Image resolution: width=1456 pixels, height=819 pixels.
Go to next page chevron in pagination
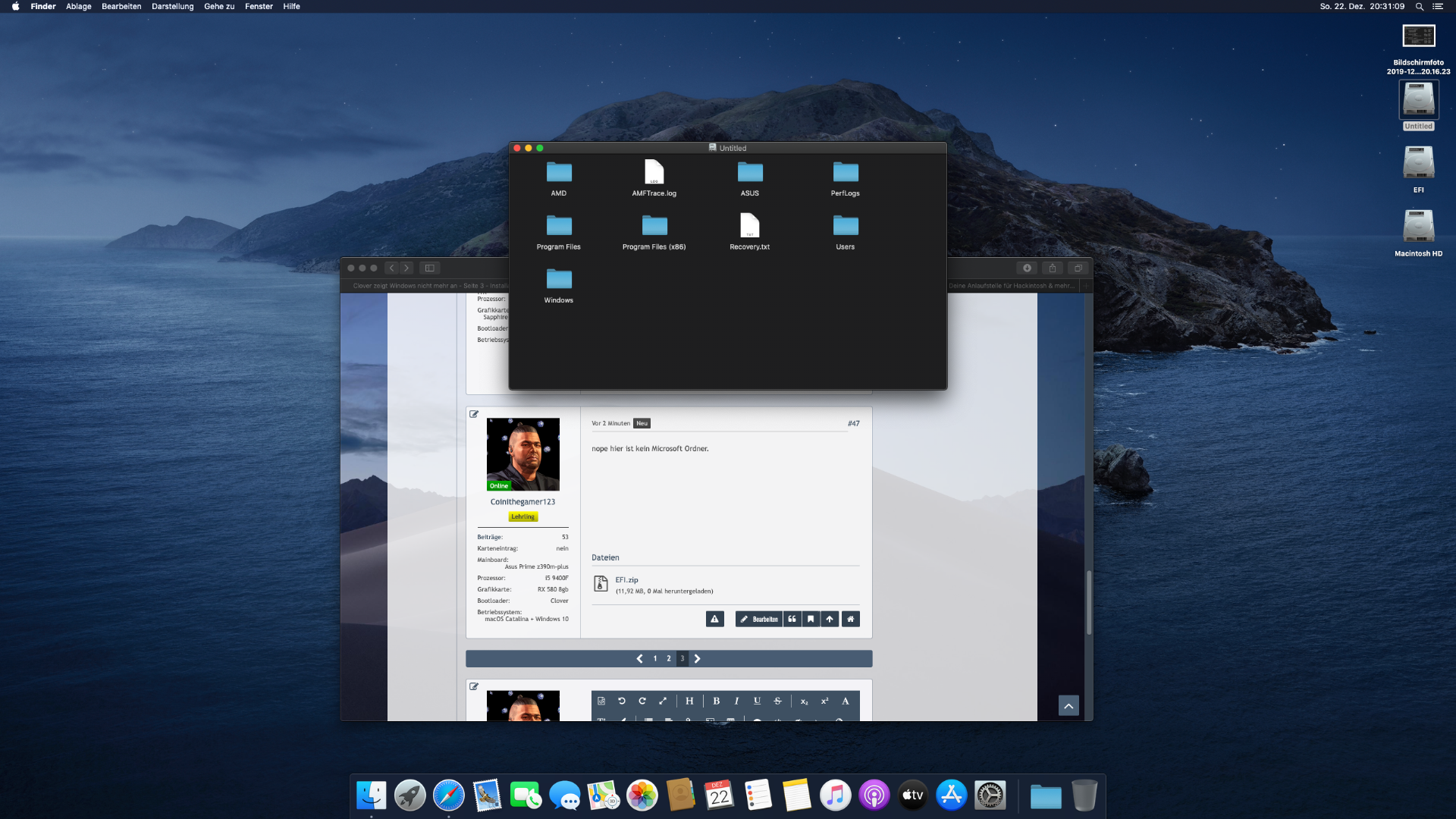tap(698, 659)
